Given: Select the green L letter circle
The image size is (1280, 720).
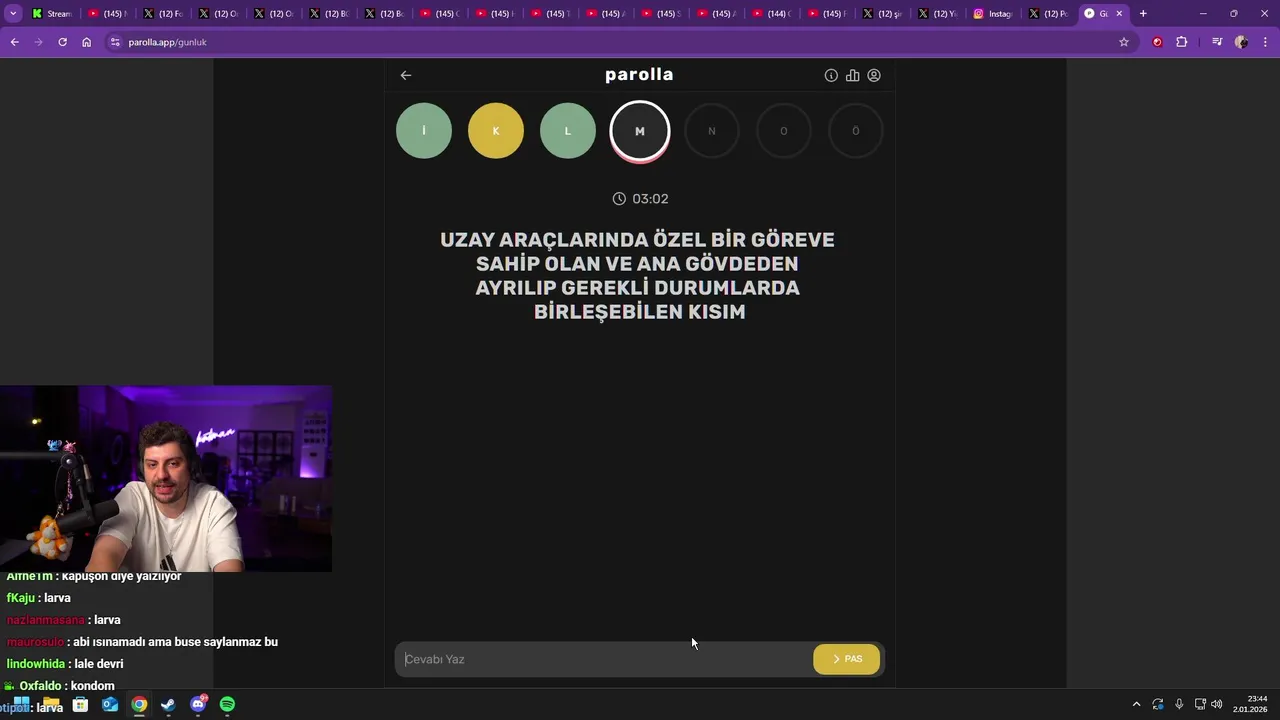Looking at the screenshot, I should click(x=568, y=131).
